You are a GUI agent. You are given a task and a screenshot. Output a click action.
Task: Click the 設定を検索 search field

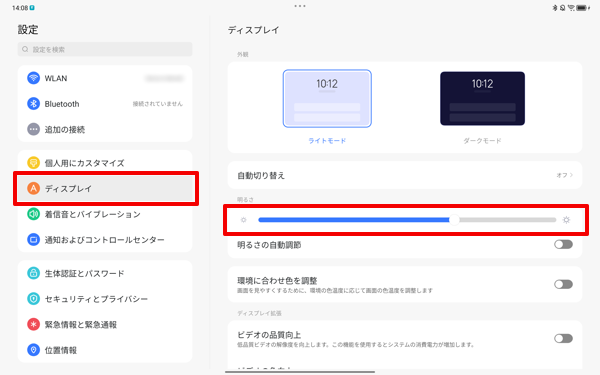click(105, 49)
